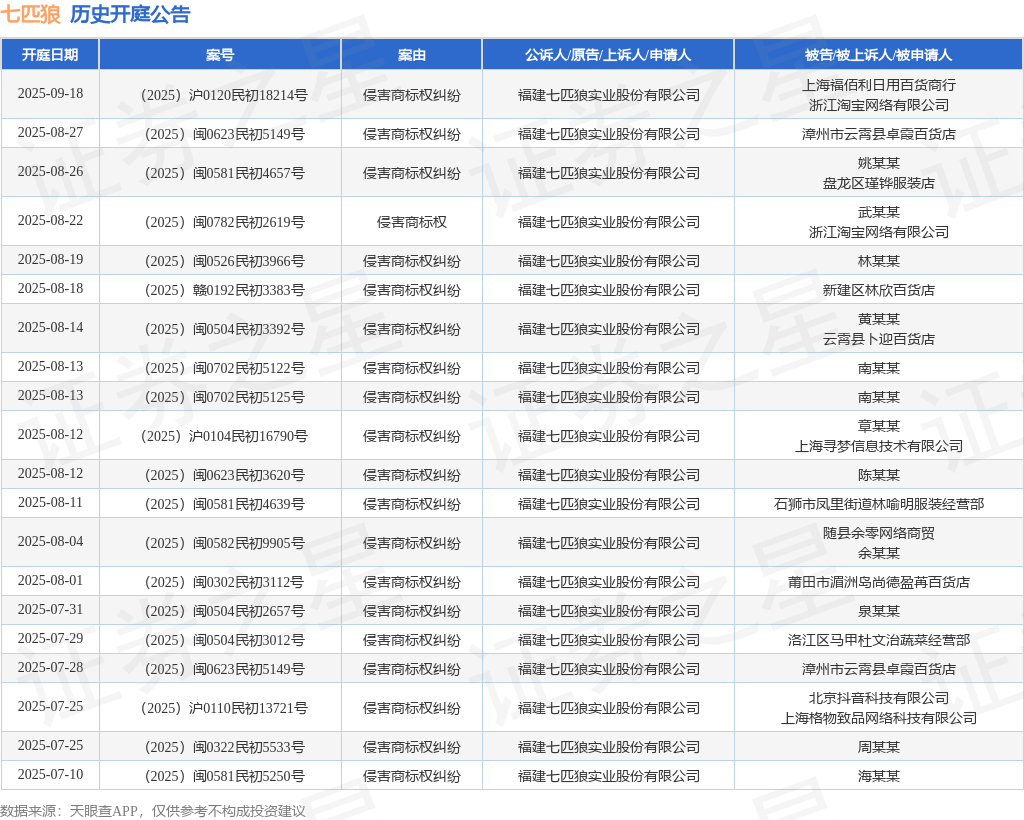Select the date 2025-08-14
Image resolution: width=1024 pixels, height=820 pixels.
click(x=50, y=327)
